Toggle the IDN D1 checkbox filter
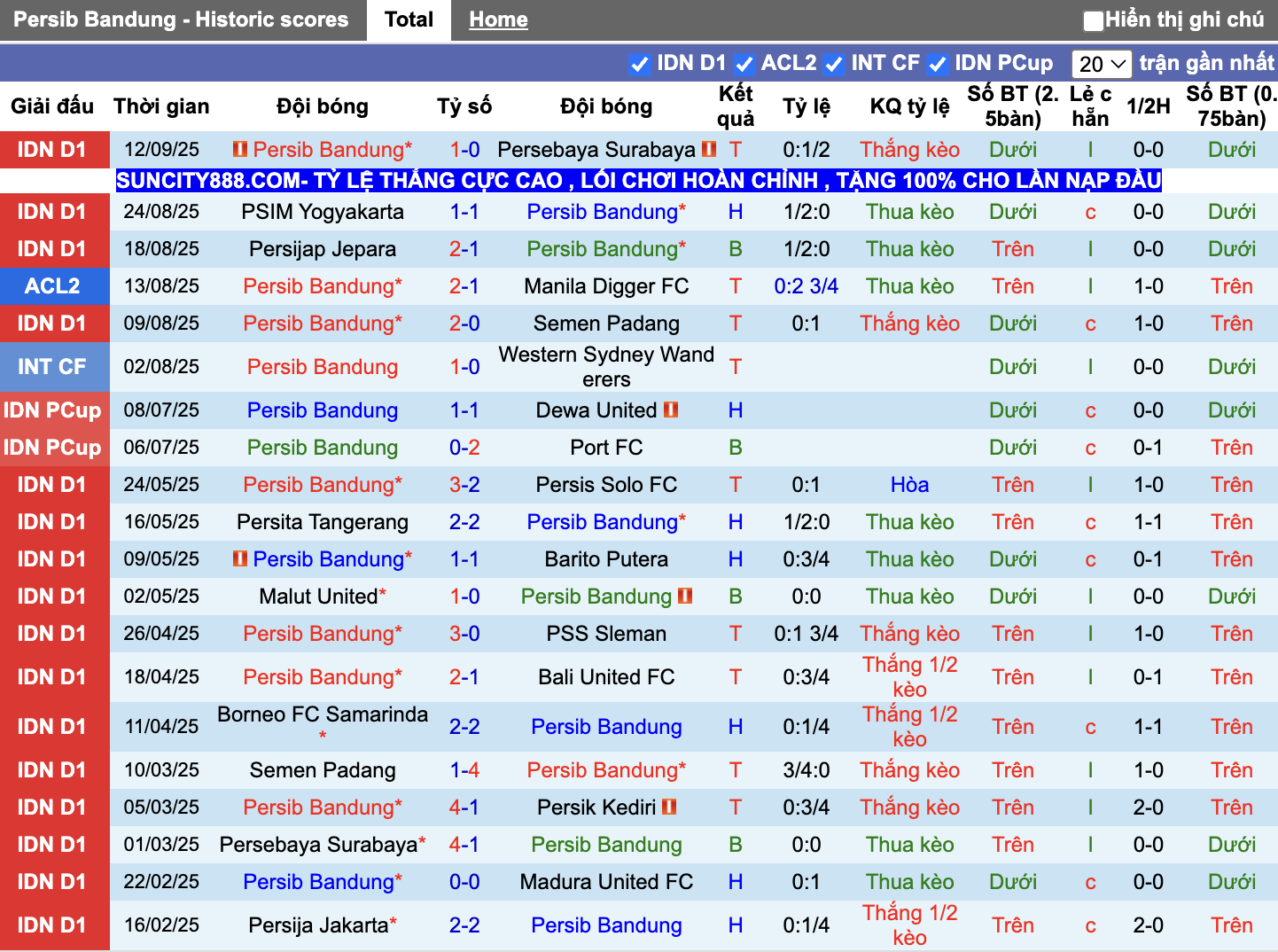The height and width of the screenshot is (952, 1278). coord(639,64)
